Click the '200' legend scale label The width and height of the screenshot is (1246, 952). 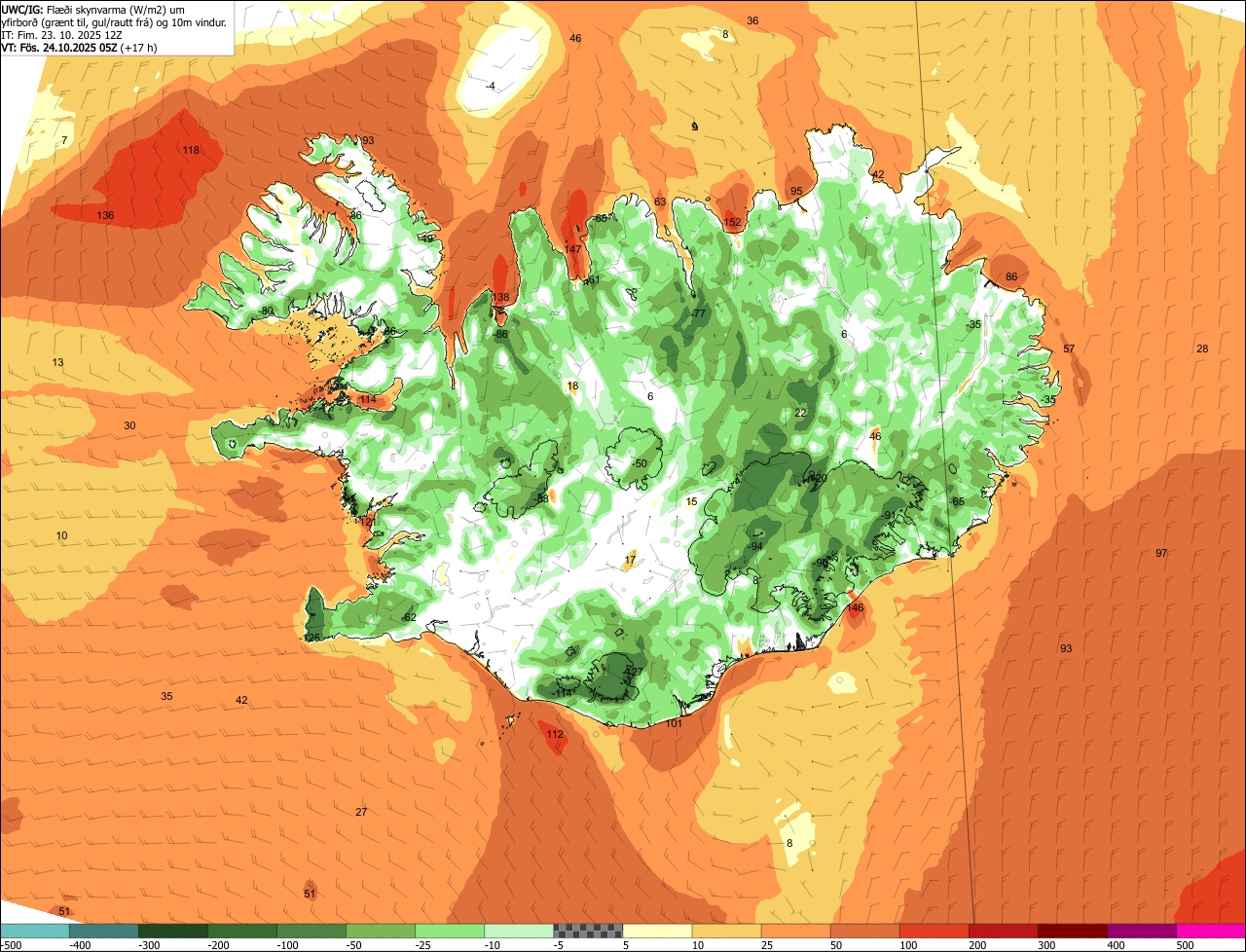pos(979,945)
